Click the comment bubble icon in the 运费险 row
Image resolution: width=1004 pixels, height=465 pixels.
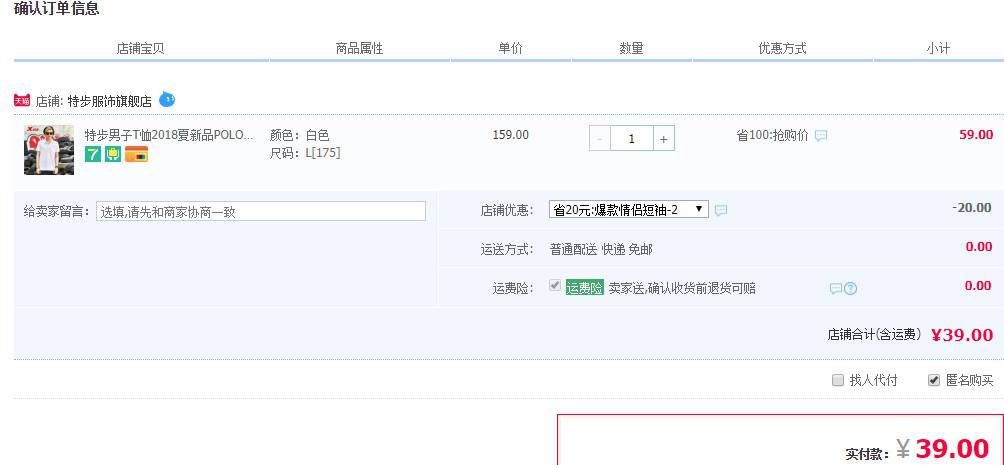tap(836, 289)
